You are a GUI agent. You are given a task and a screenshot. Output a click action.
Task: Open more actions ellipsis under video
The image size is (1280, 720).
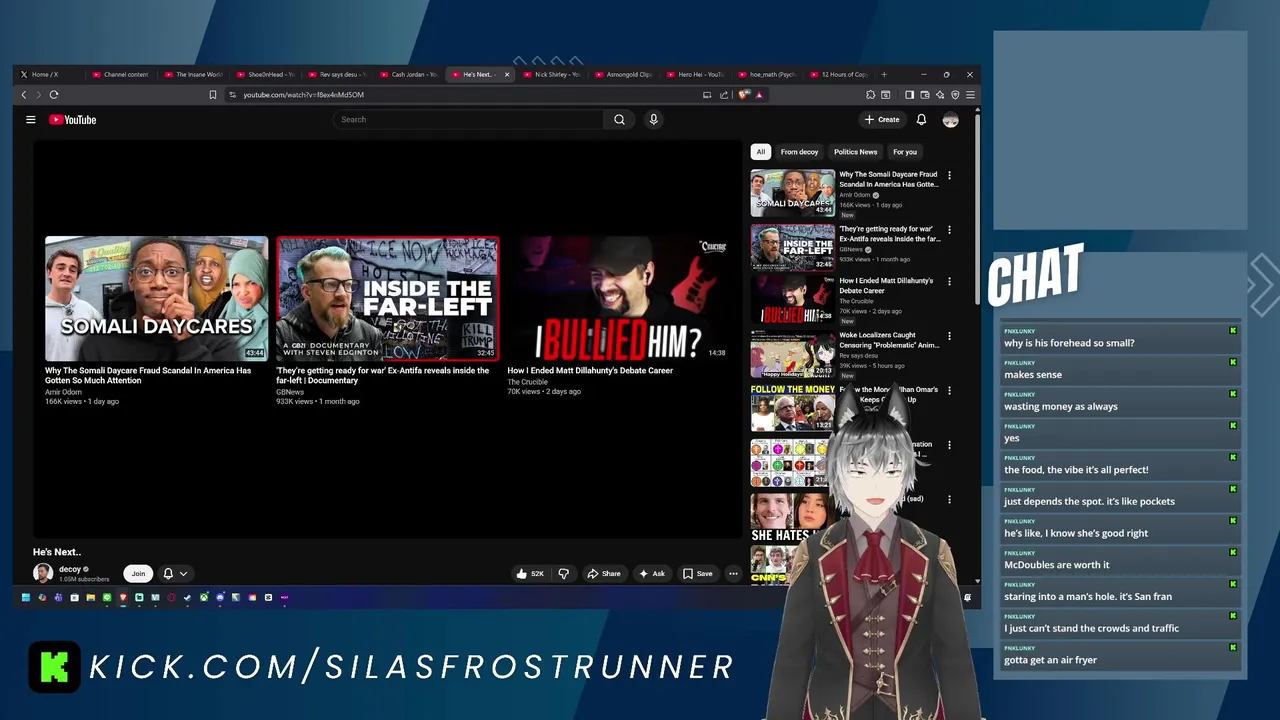tap(733, 574)
